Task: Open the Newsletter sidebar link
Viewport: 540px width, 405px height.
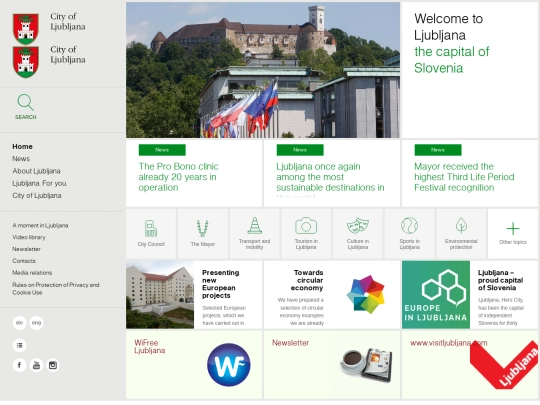Action: (x=27, y=249)
